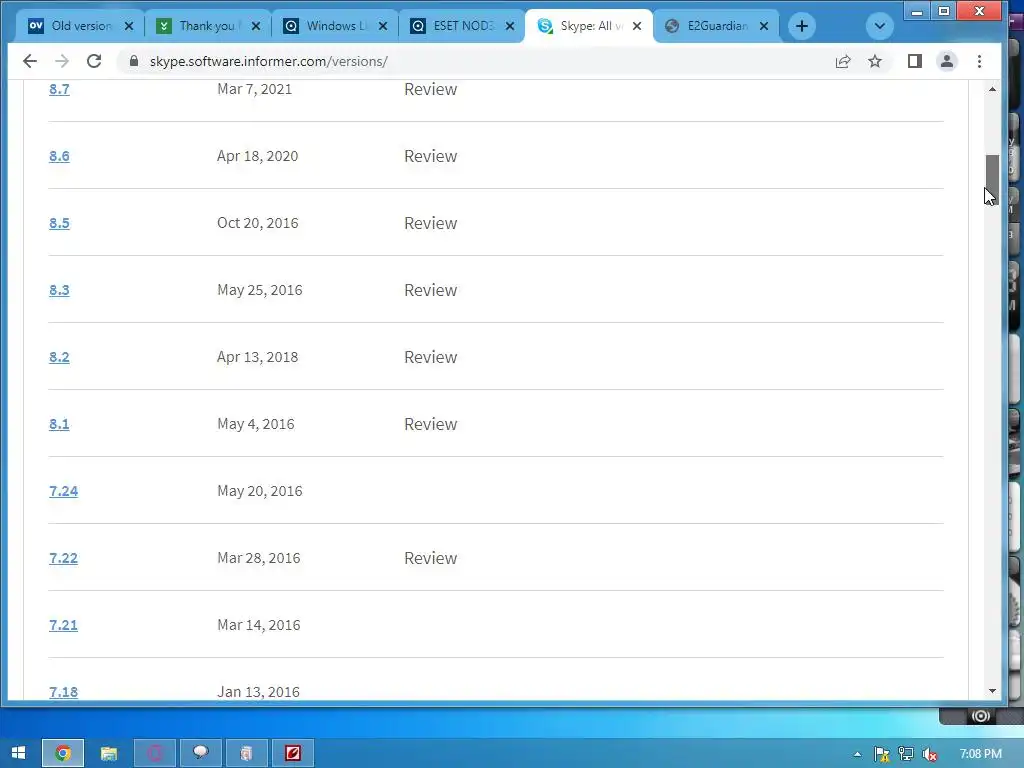Screen dimensions: 1024x768
Task: Click Review for version 7.22
Action: (x=430, y=558)
